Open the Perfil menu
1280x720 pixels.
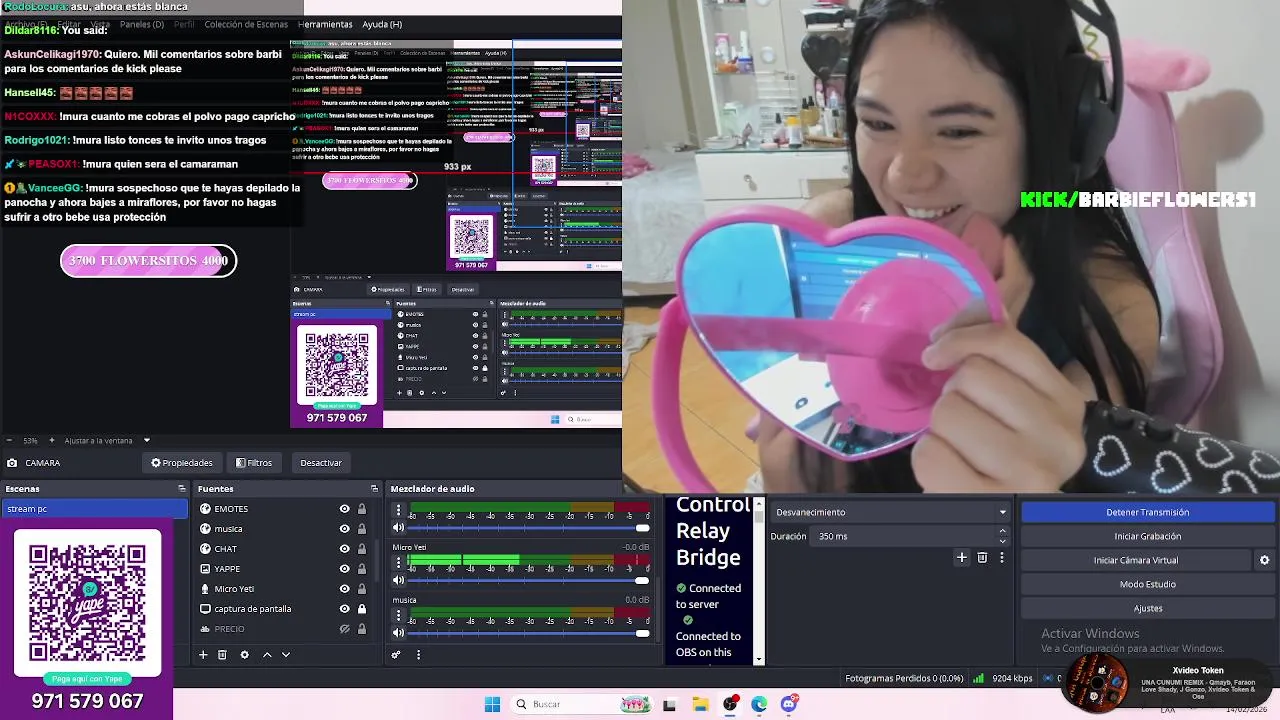tap(184, 24)
